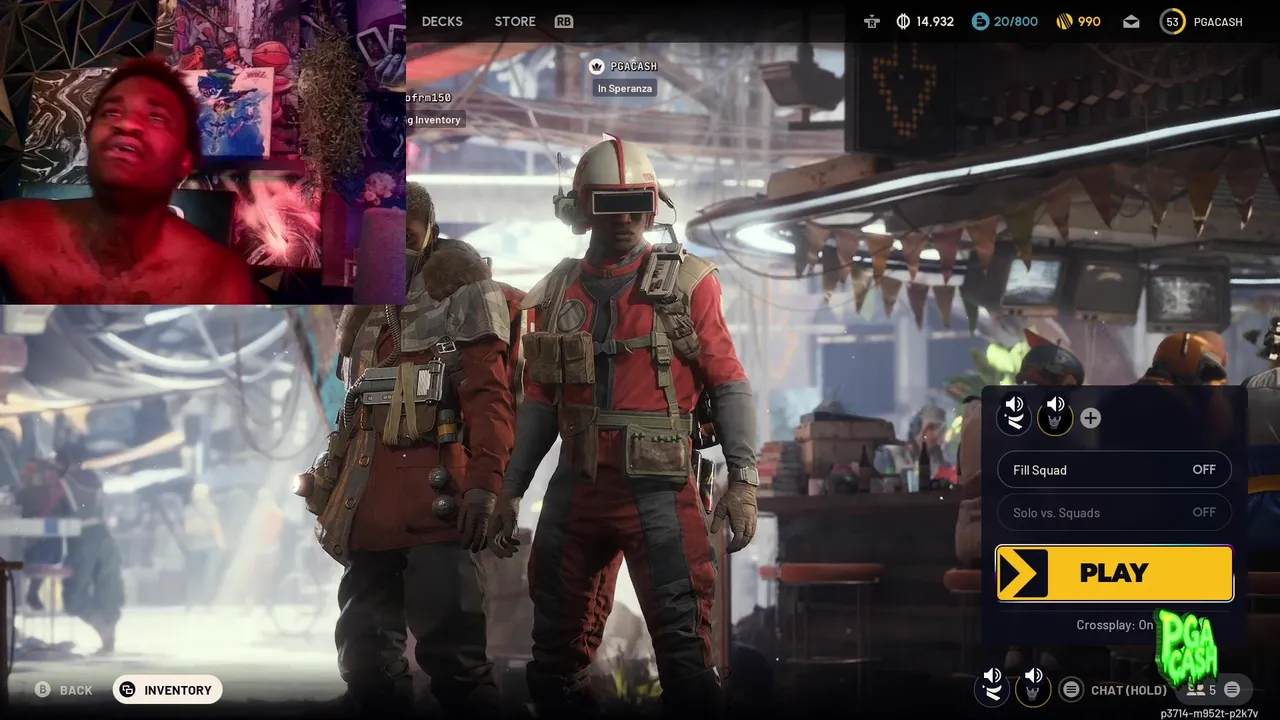The height and width of the screenshot is (720, 1280).
Task: Click the menu icon right of friends count
Action: (x=1232, y=689)
